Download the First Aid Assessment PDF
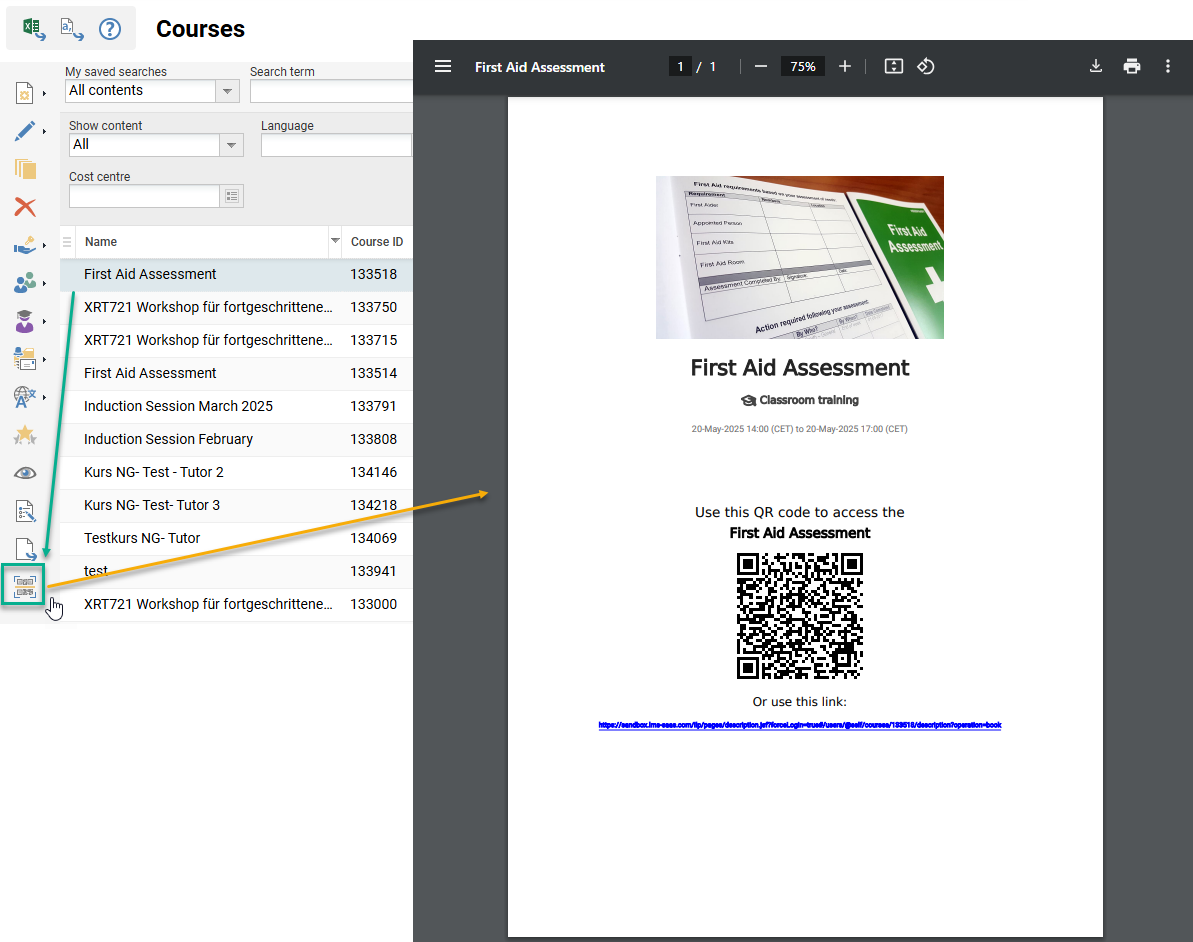Viewport: 1193px width, 942px height. 1096,66
